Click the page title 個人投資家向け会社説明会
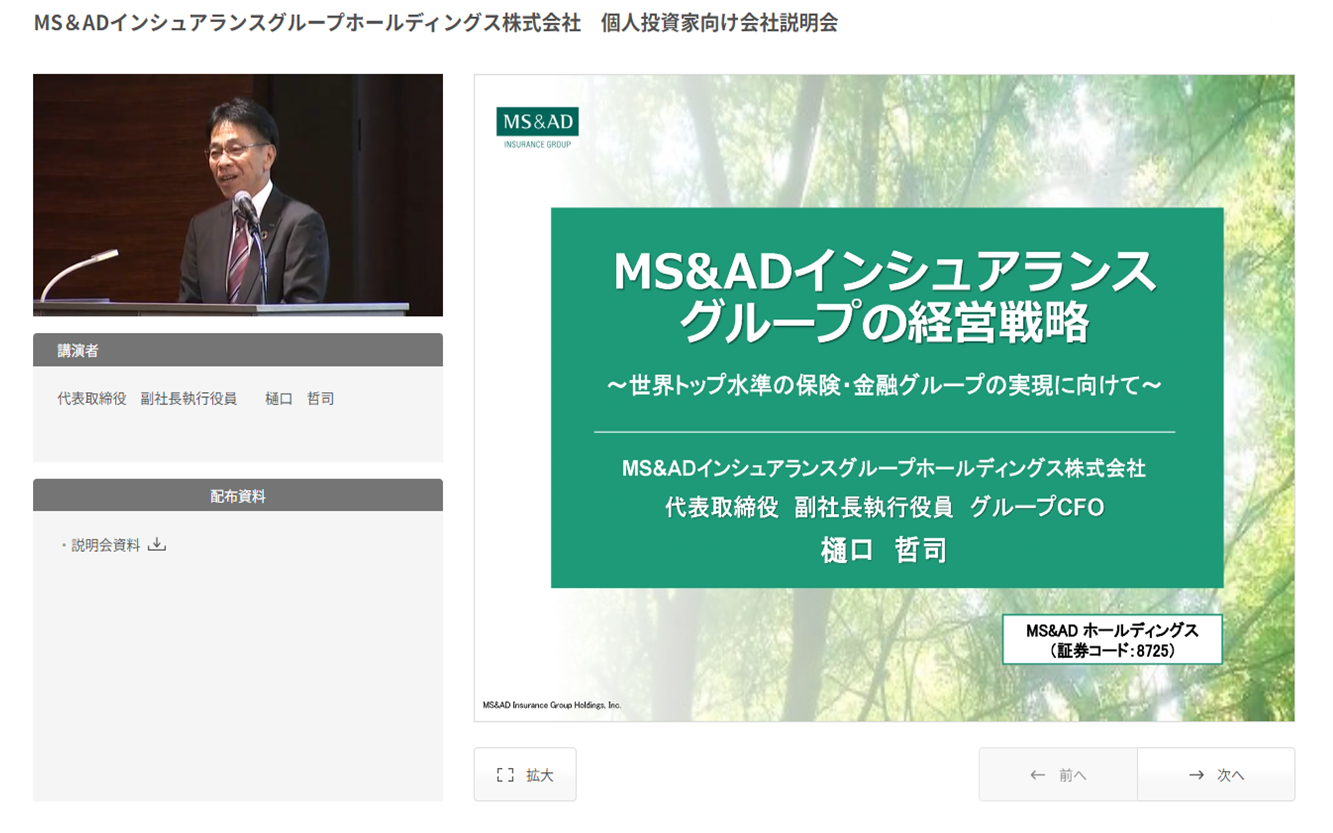1333x833 pixels. [719, 22]
